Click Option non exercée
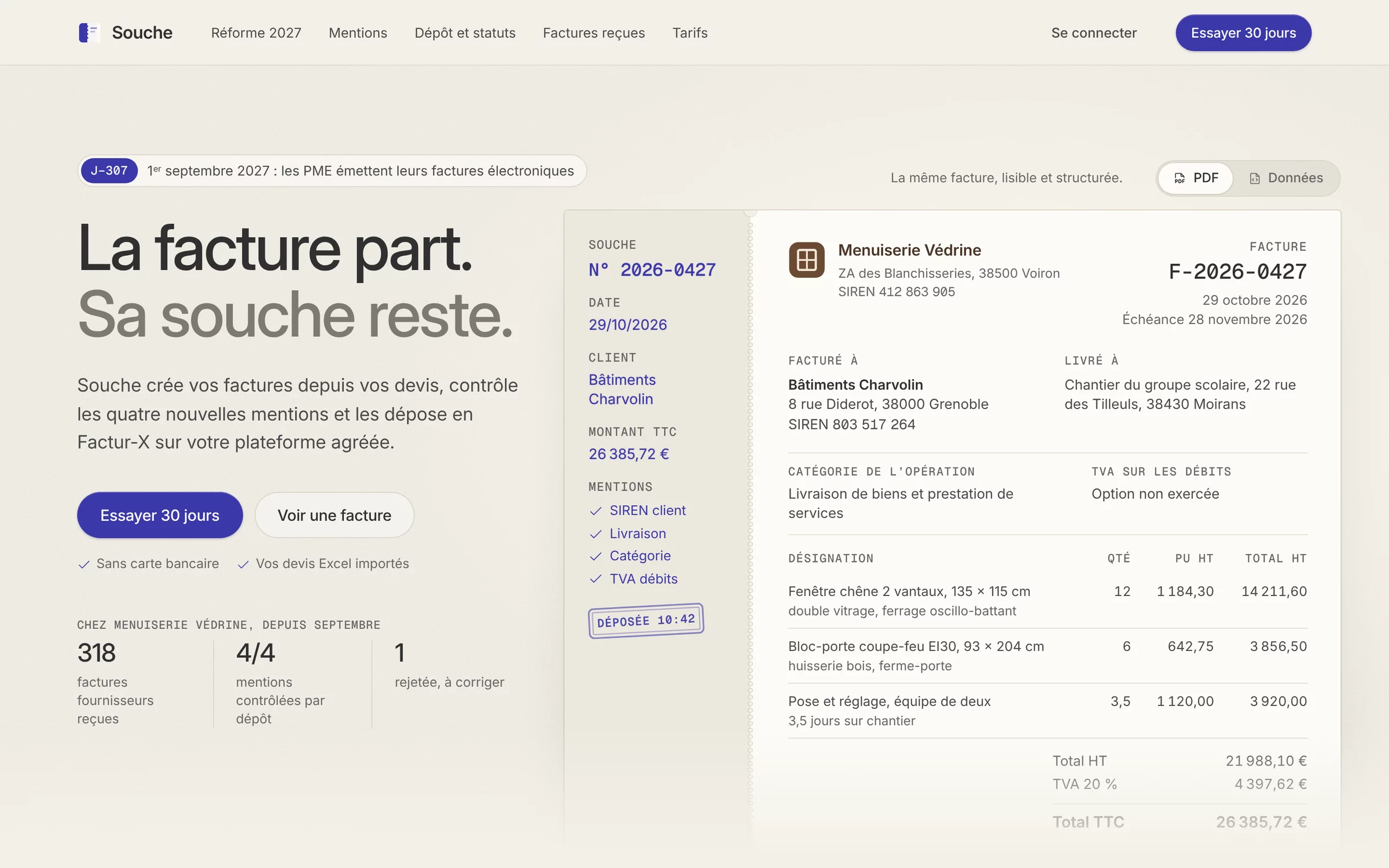The height and width of the screenshot is (868, 1389). pyautogui.click(x=1155, y=494)
